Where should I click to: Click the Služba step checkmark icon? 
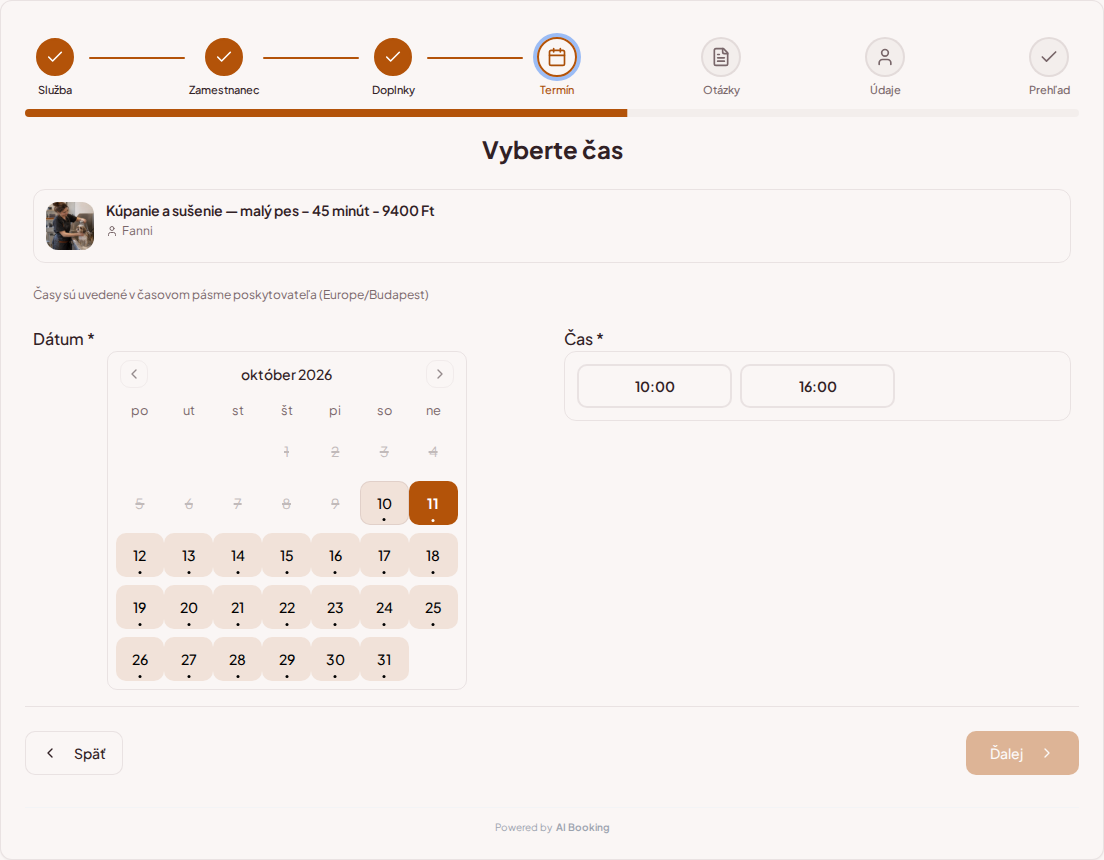click(x=55, y=57)
